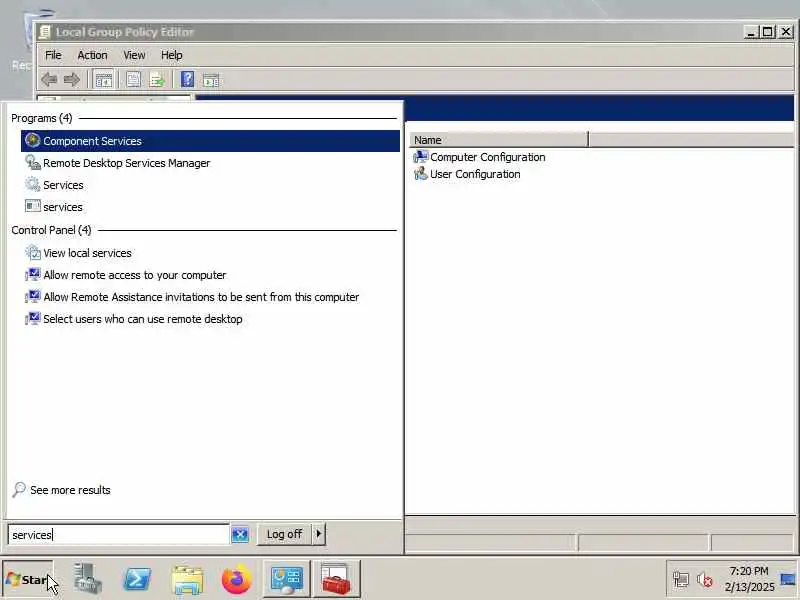Click the Back arrow in Group Policy toolbar
Viewport: 800px width, 600px height.
49,80
